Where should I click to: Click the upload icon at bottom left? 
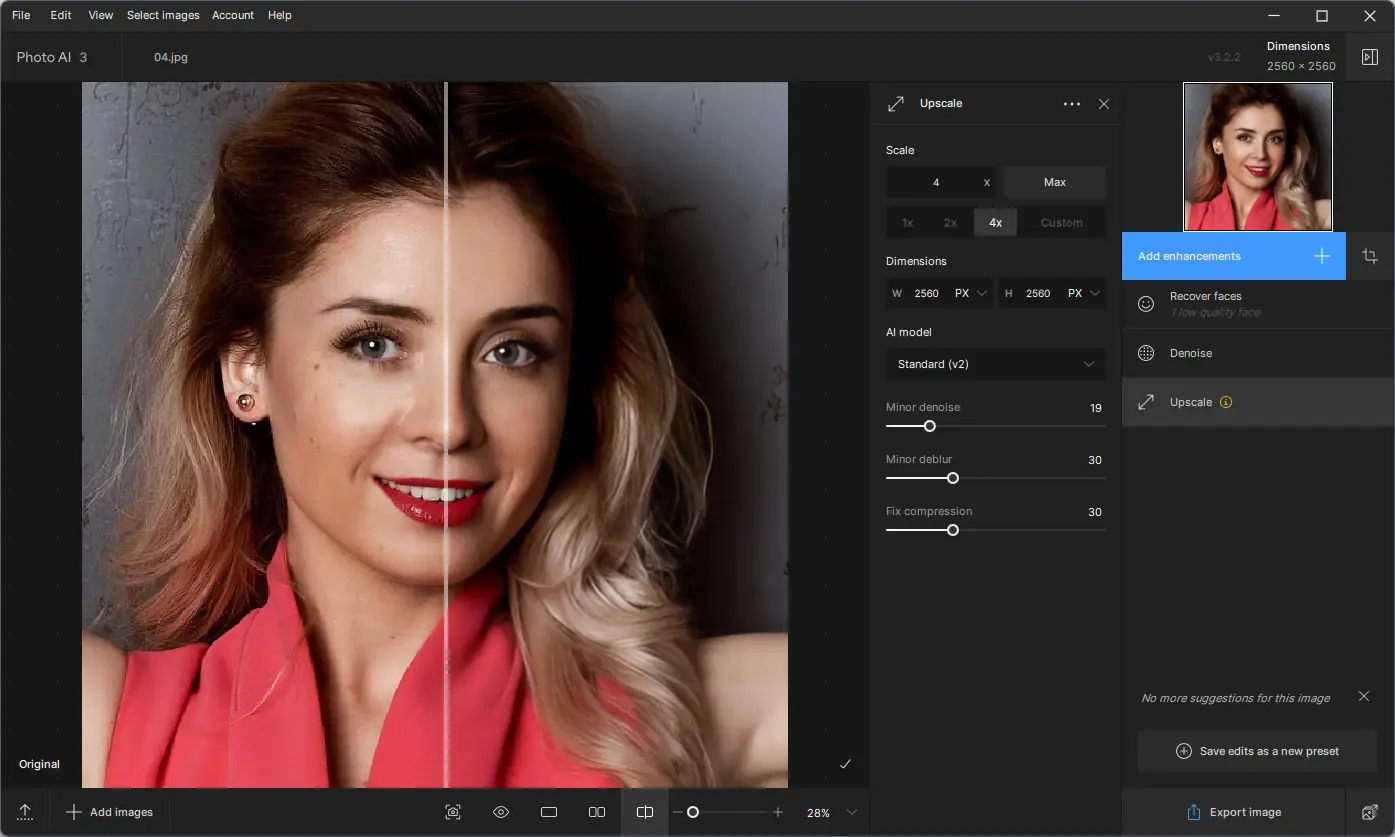point(25,812)
